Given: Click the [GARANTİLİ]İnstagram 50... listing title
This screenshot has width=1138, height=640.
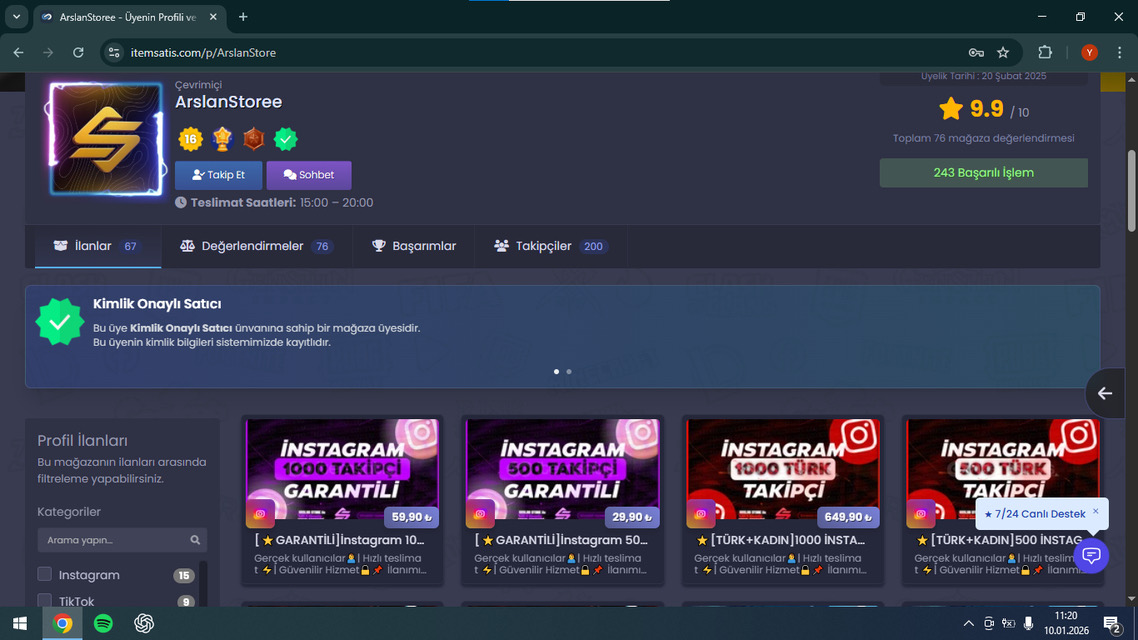Looking at the screenshot, I should (x=561, y=540).
